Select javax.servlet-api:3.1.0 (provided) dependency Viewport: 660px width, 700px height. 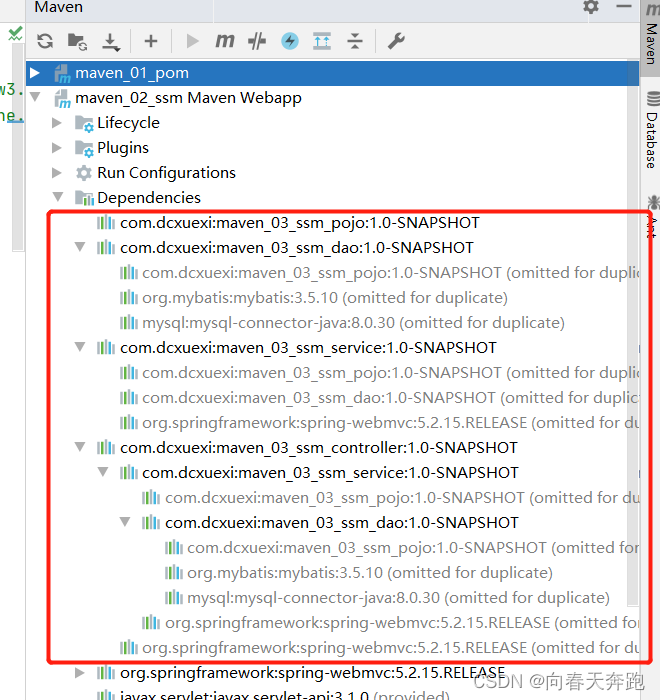click(x=284, y=696)
